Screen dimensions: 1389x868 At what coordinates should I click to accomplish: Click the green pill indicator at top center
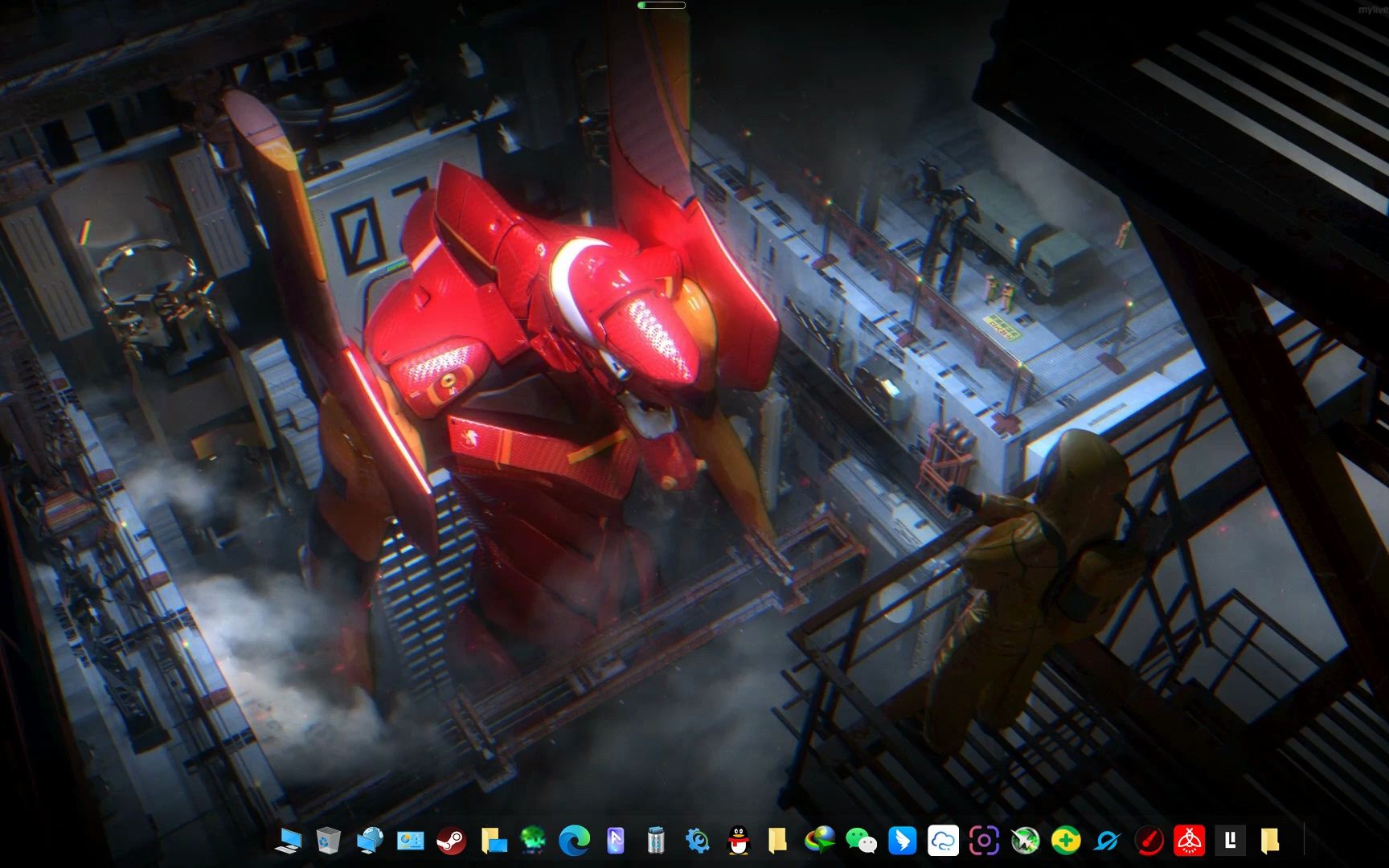pyautogui.click(x=661, y=5)
